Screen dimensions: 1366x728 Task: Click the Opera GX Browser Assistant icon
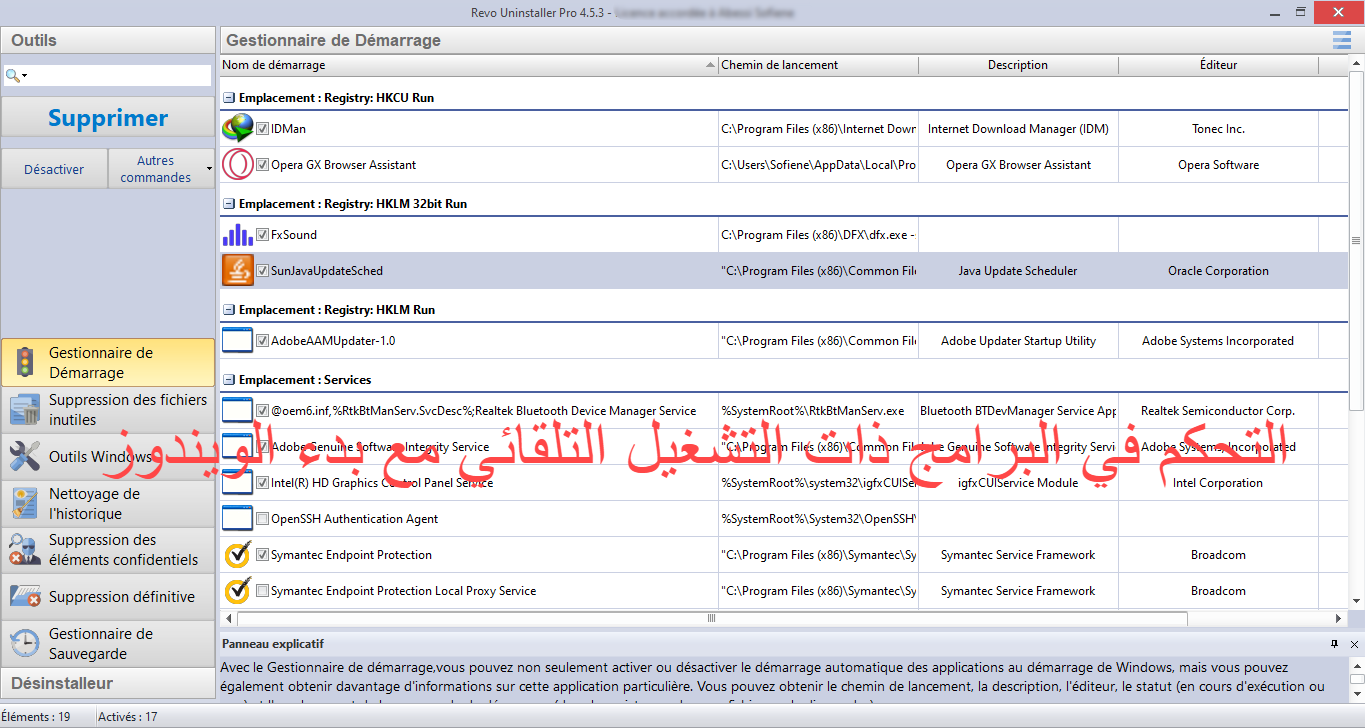(x=237, y=164)
